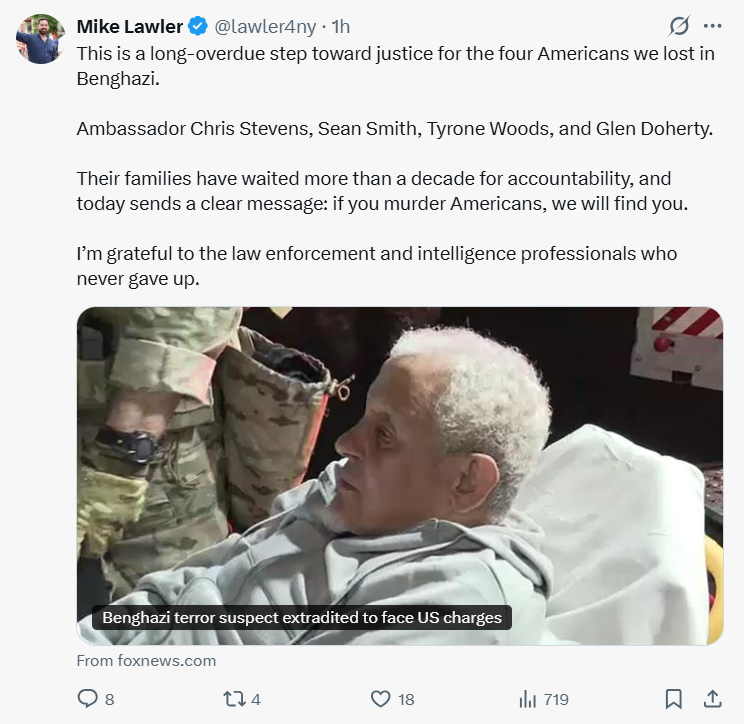Click the reply count 8
The height and width of the screenshot is (724, 744).
point(109,699)
